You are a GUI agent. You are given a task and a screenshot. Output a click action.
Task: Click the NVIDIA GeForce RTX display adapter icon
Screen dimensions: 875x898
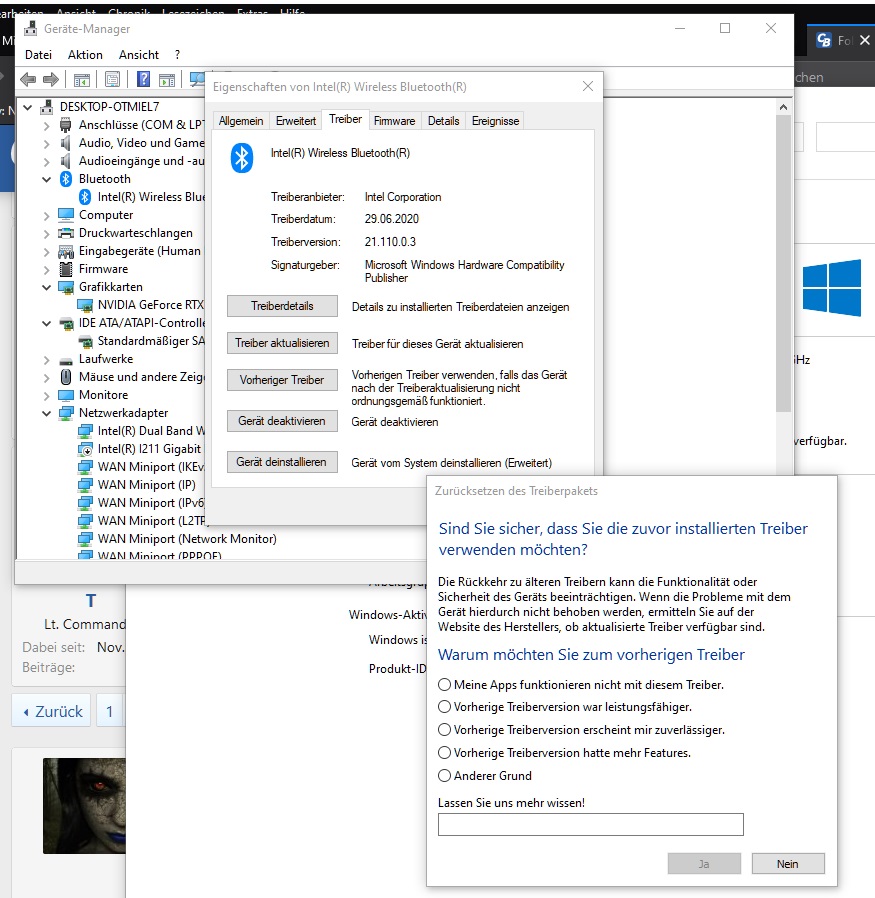click(x=85, y=305)
